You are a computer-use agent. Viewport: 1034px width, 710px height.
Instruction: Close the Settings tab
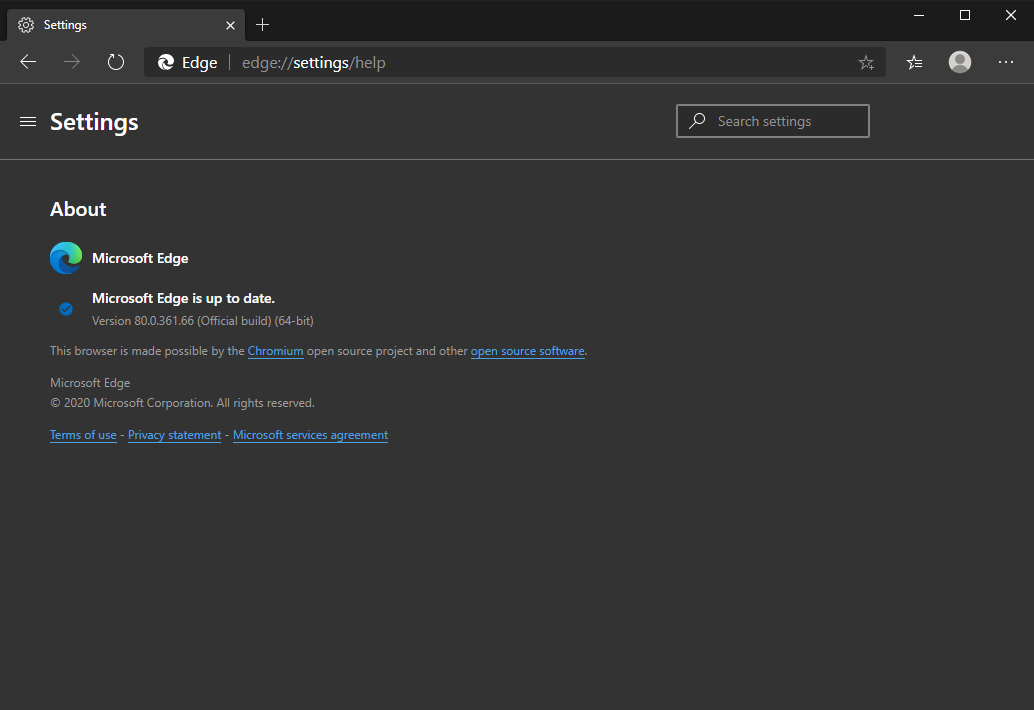pyautogui.click(x=230, y=25)
